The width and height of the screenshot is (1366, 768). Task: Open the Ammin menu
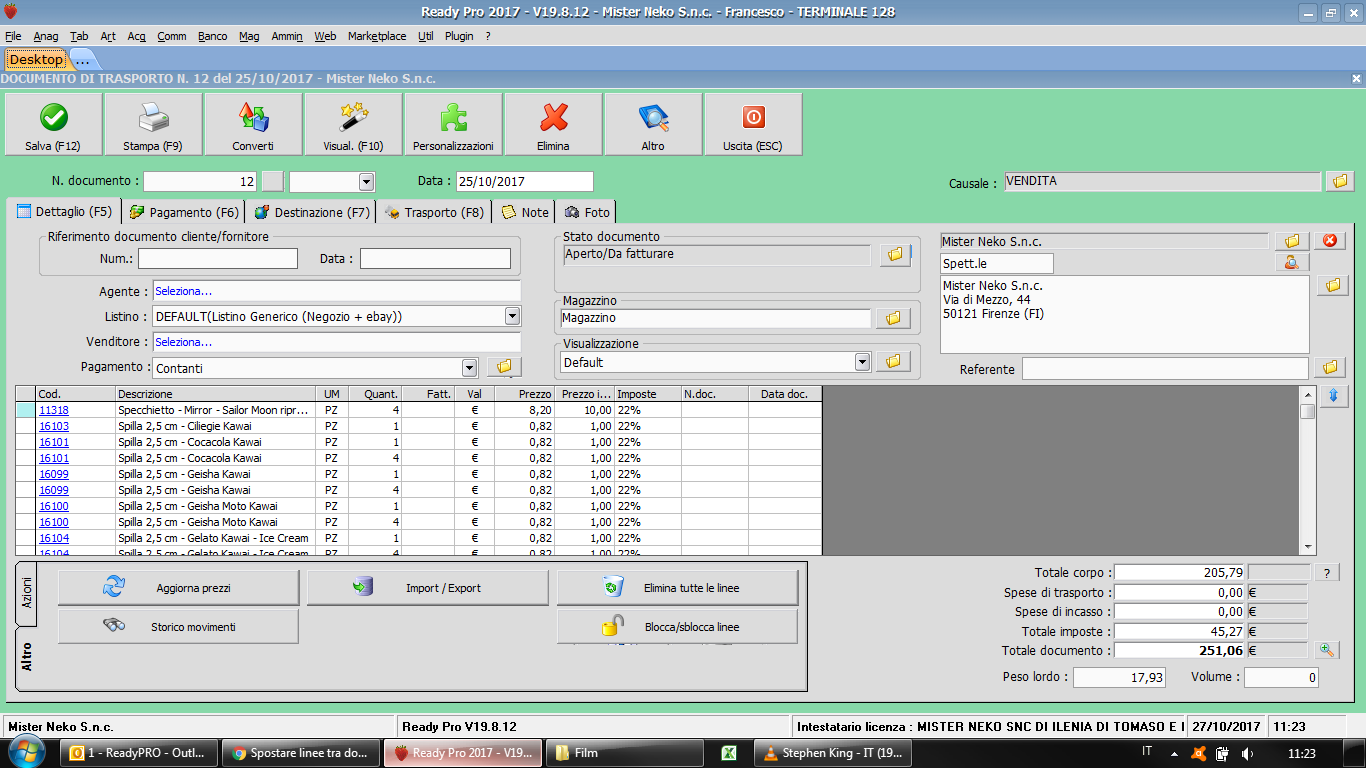click(x=287, y=36)
